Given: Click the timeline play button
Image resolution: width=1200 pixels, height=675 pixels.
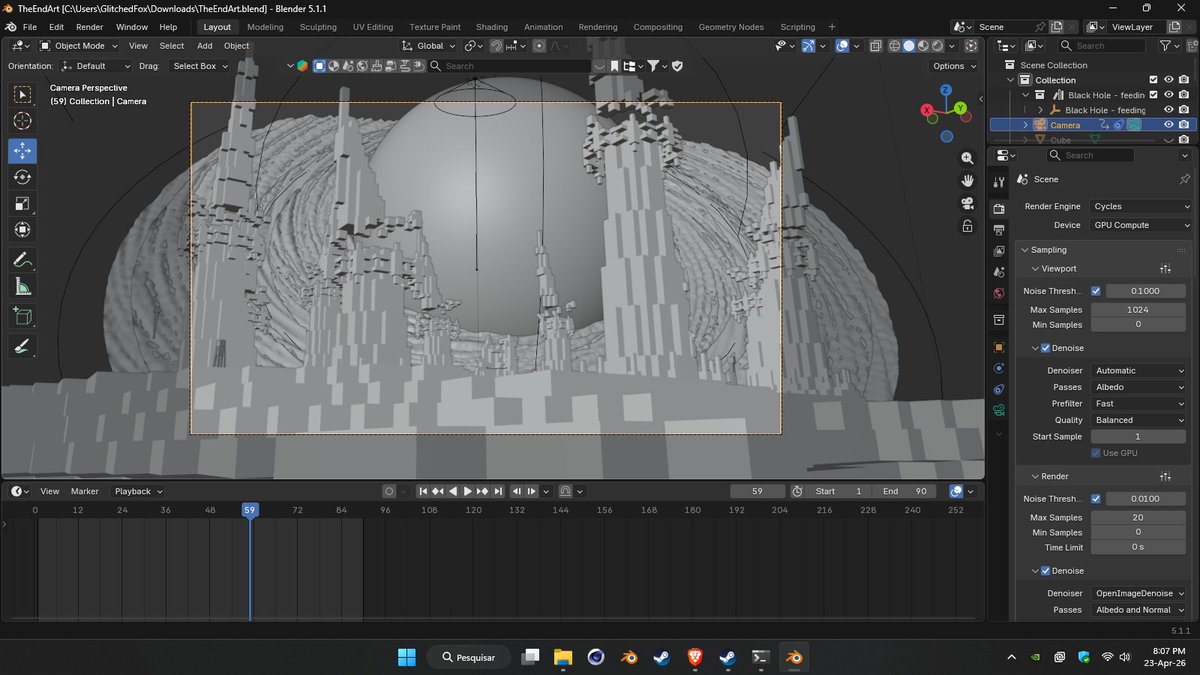Looking at the screenshot, I should 467,491.
